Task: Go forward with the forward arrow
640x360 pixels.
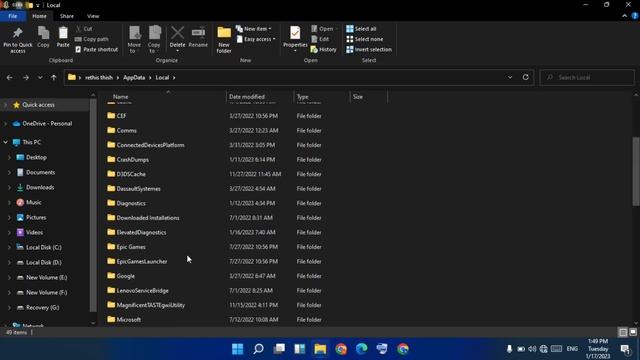Action: (x=25, y=77)
